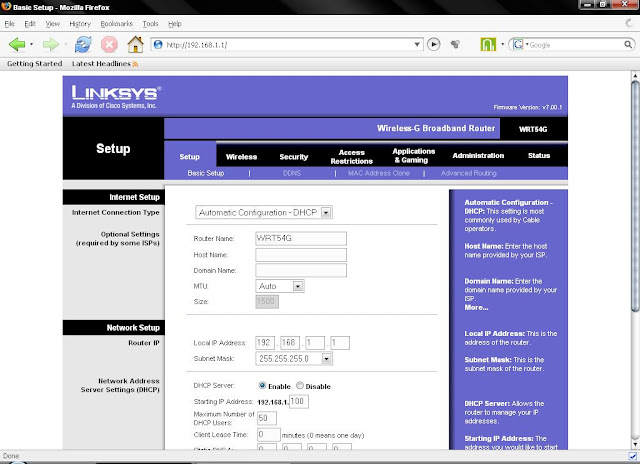Select Disable for DHCP Server

(x=299, y=386)
